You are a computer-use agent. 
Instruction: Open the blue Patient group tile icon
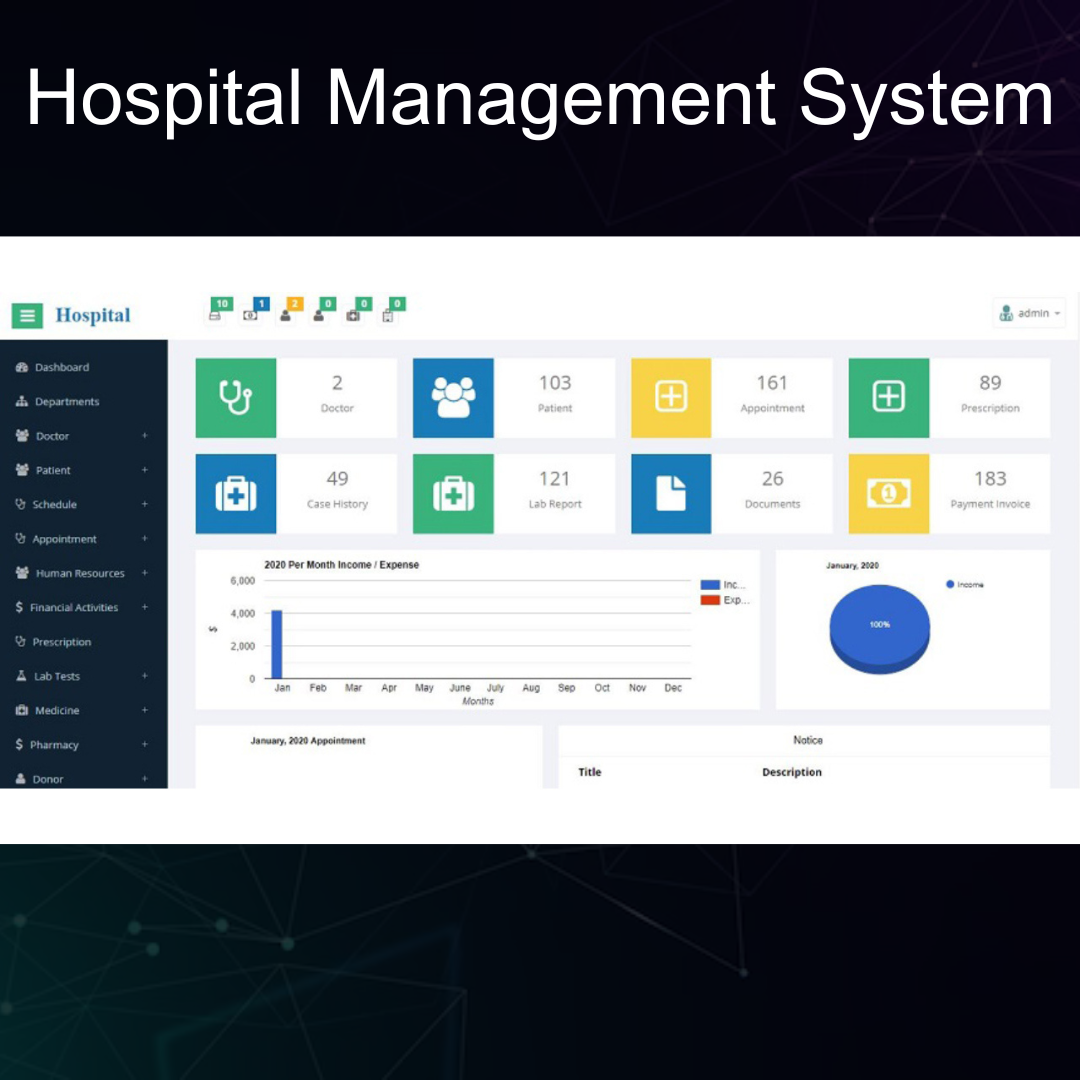coord(453,398)
